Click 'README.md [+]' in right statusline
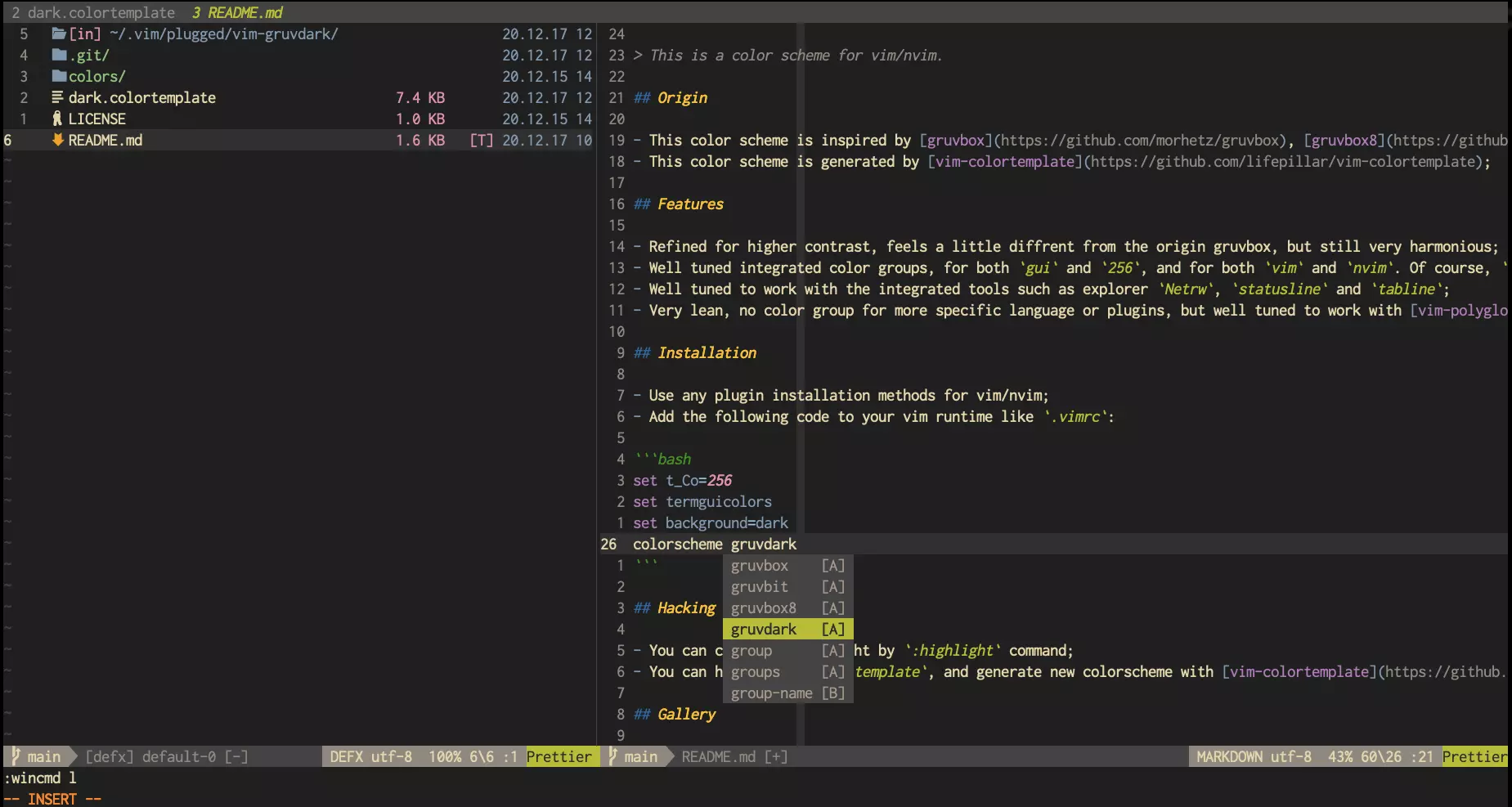The image size is (1512, 807). click(x=735, y=757)
